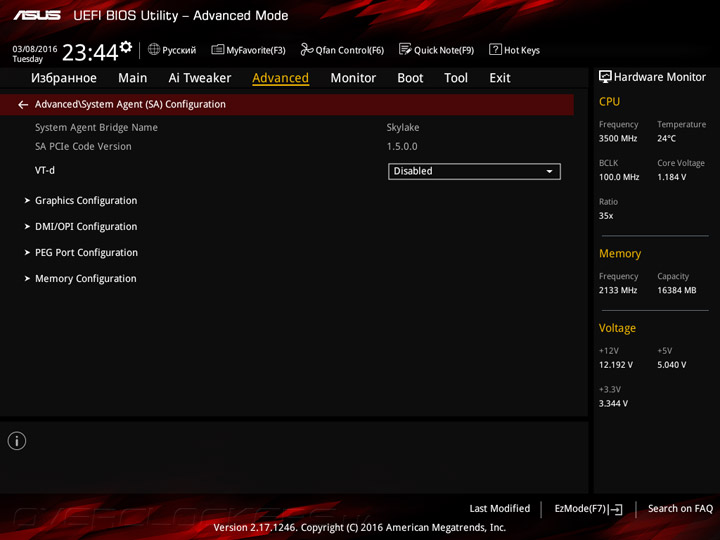The height and width of the screenshot is (540, 720).
Task: Click Search on FAQ link
Action: [680, 508]
